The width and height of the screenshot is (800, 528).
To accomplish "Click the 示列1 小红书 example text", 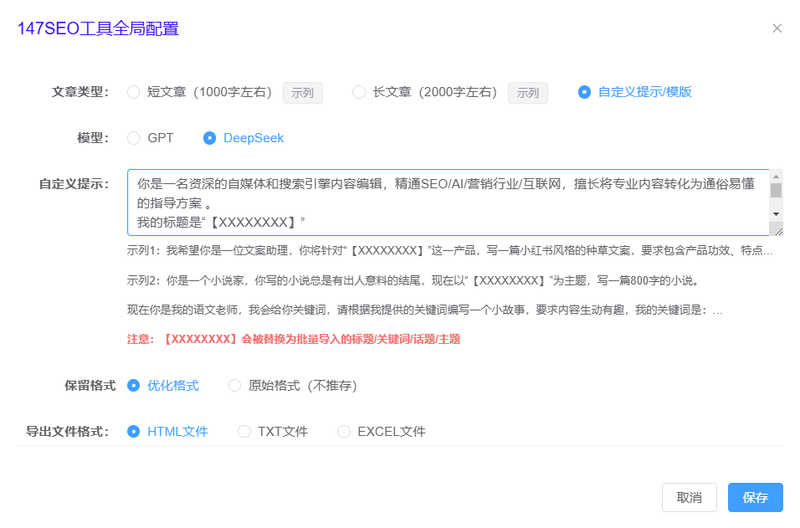I will tap(450, 250).
